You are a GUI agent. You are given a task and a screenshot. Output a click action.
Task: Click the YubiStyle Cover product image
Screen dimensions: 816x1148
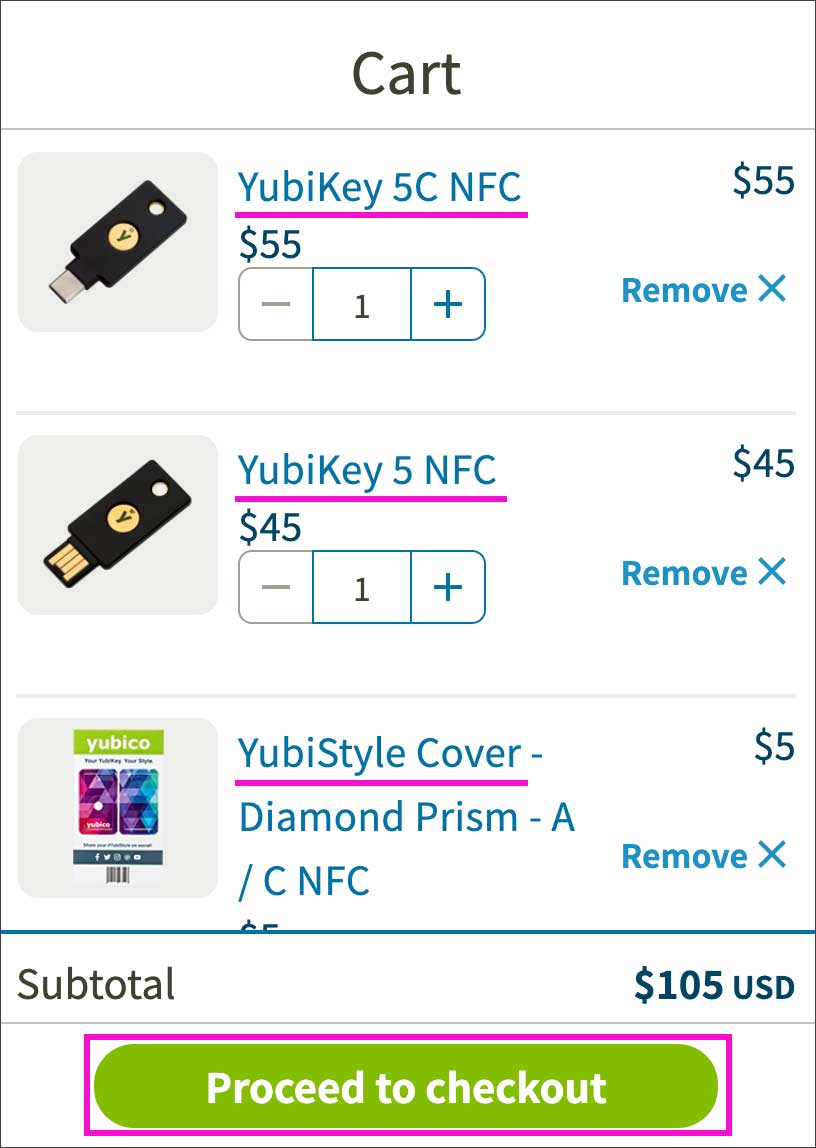(x=118, y=807)
